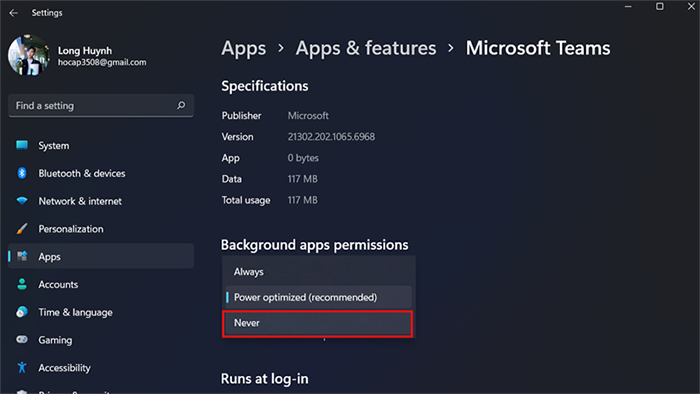This screenshot has width=700, height=394.
Task: Pick Never from background permissions dropdown
Action: coord(317,323)
